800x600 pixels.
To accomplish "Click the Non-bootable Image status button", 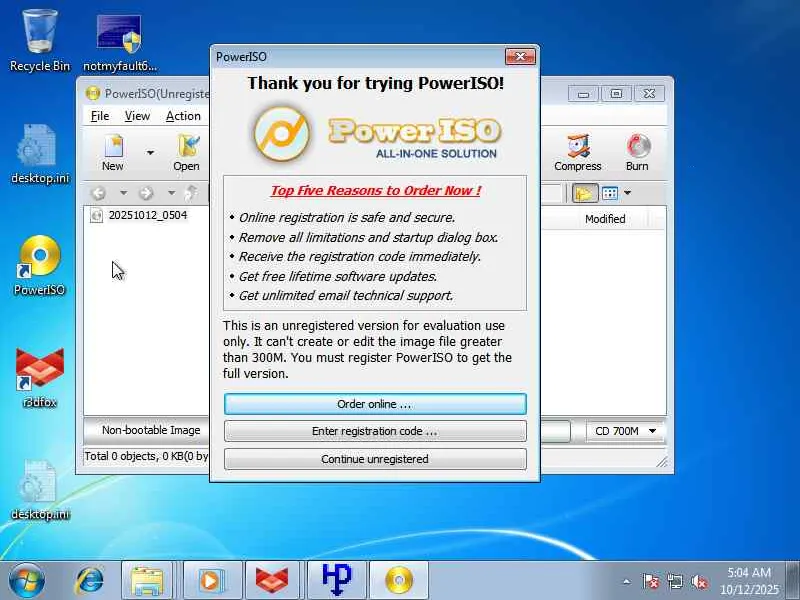I will click(x=151, y=431).
